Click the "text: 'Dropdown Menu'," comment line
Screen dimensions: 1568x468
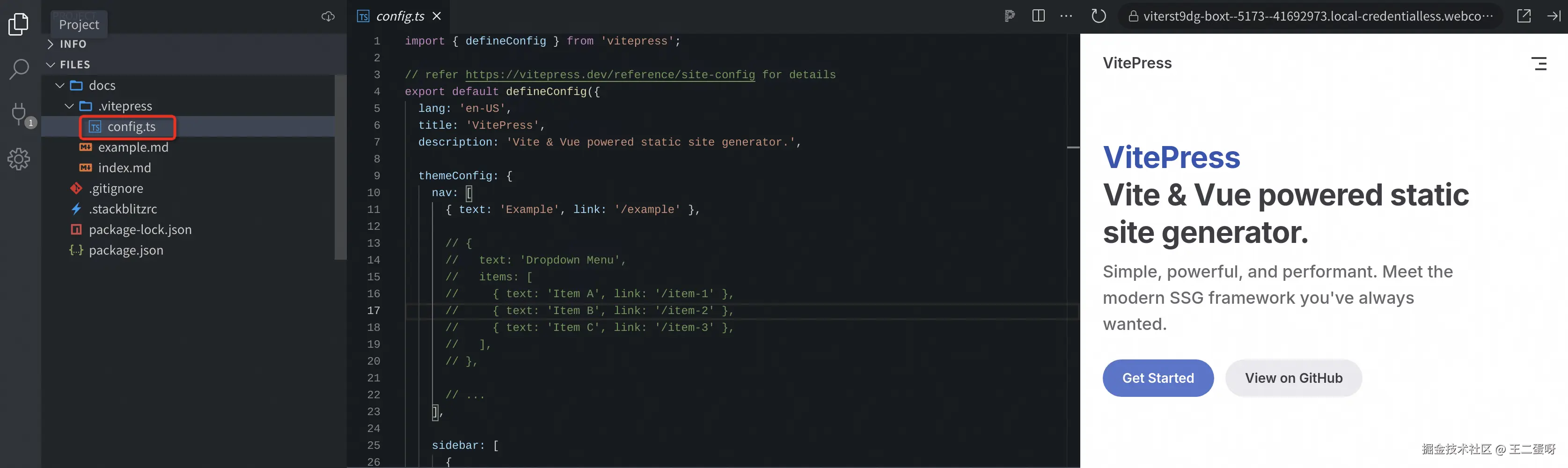[535, 261]
